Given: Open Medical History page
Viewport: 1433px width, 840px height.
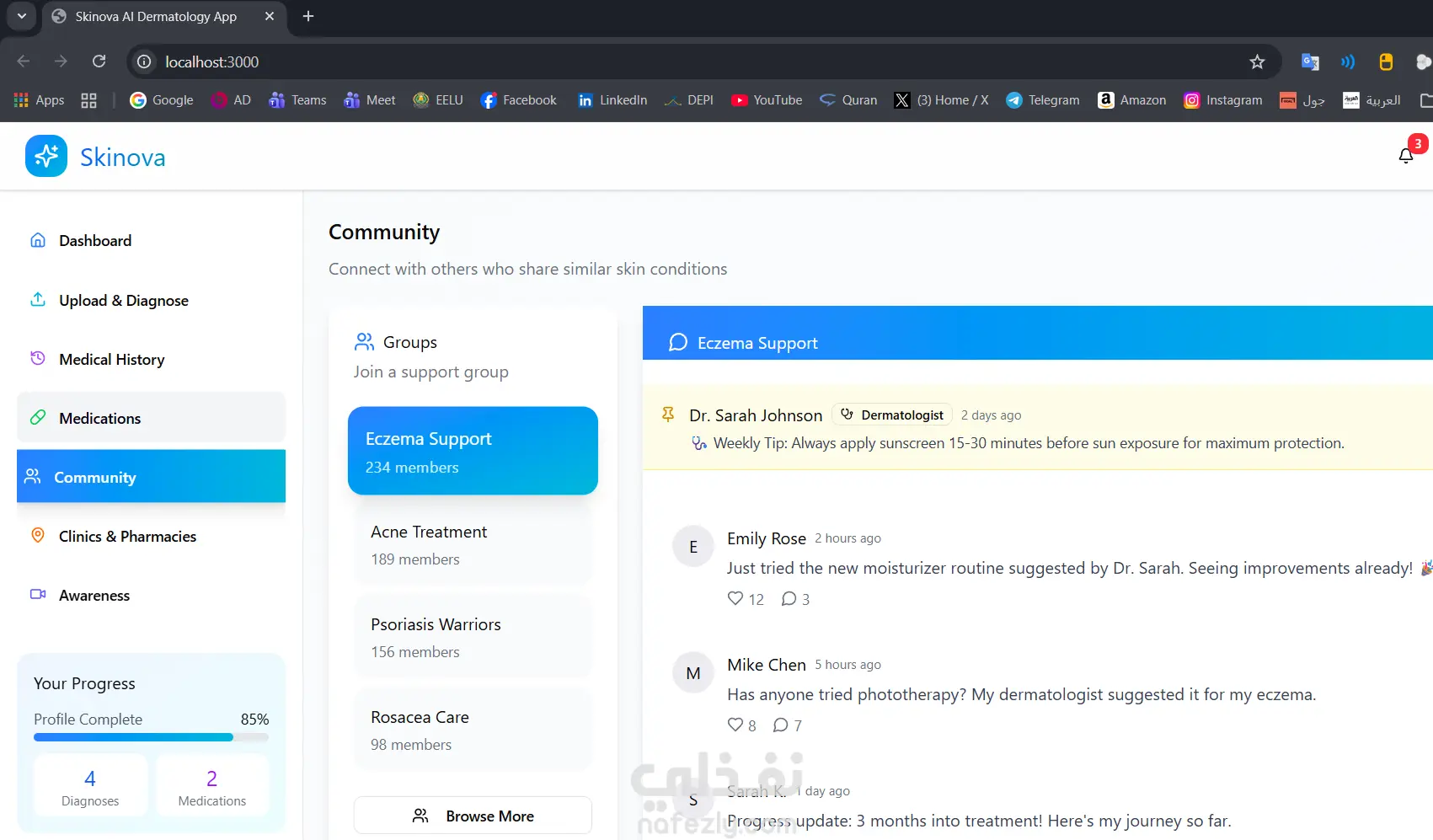Looking at the screenshot, I should coord(152,359).
